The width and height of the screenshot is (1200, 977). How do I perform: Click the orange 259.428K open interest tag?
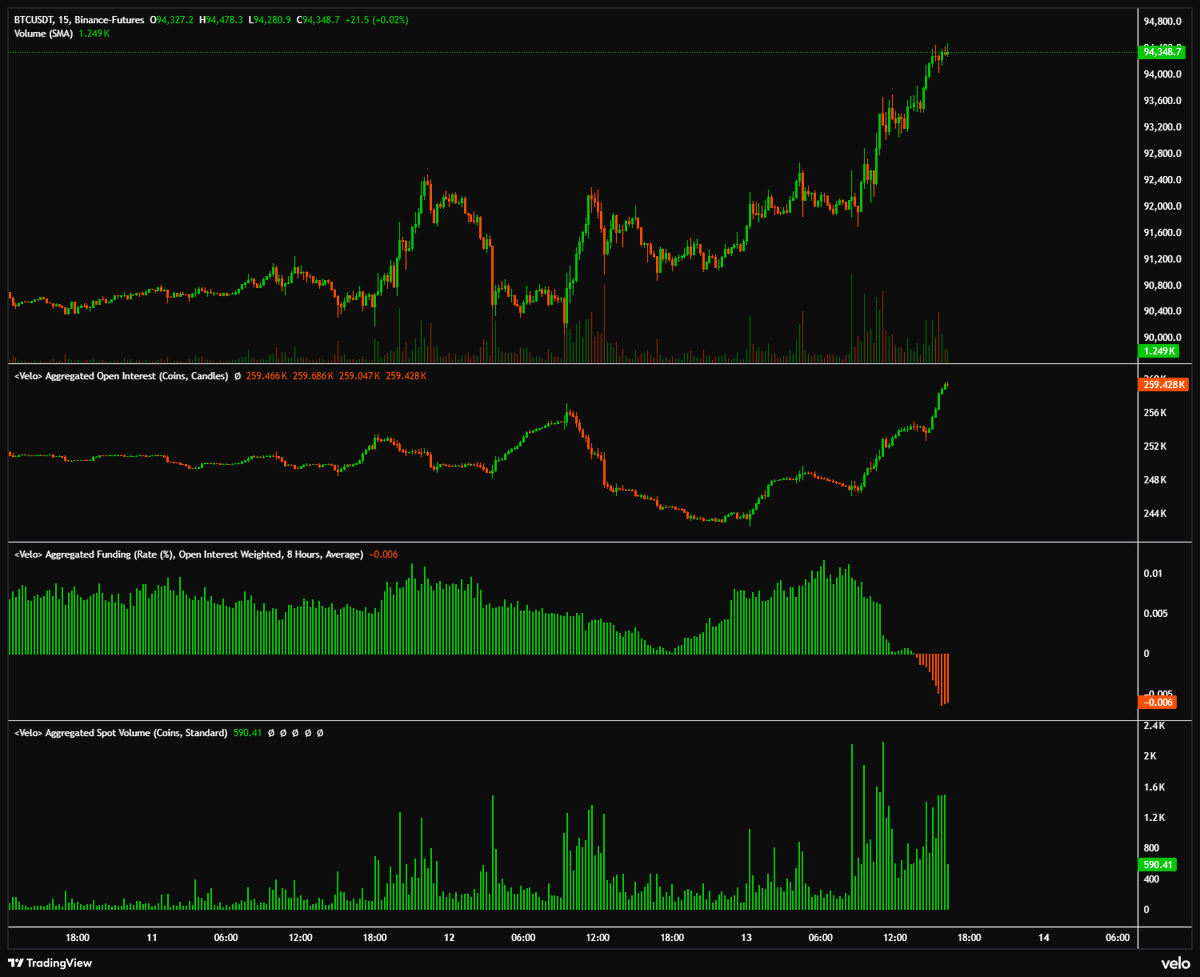[1163, 384]
